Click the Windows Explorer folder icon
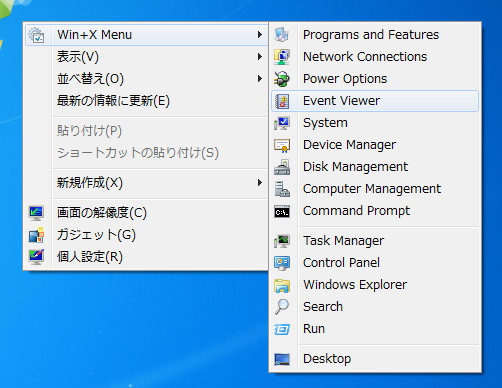Screen dimensions: 502x388 (282, 285)
